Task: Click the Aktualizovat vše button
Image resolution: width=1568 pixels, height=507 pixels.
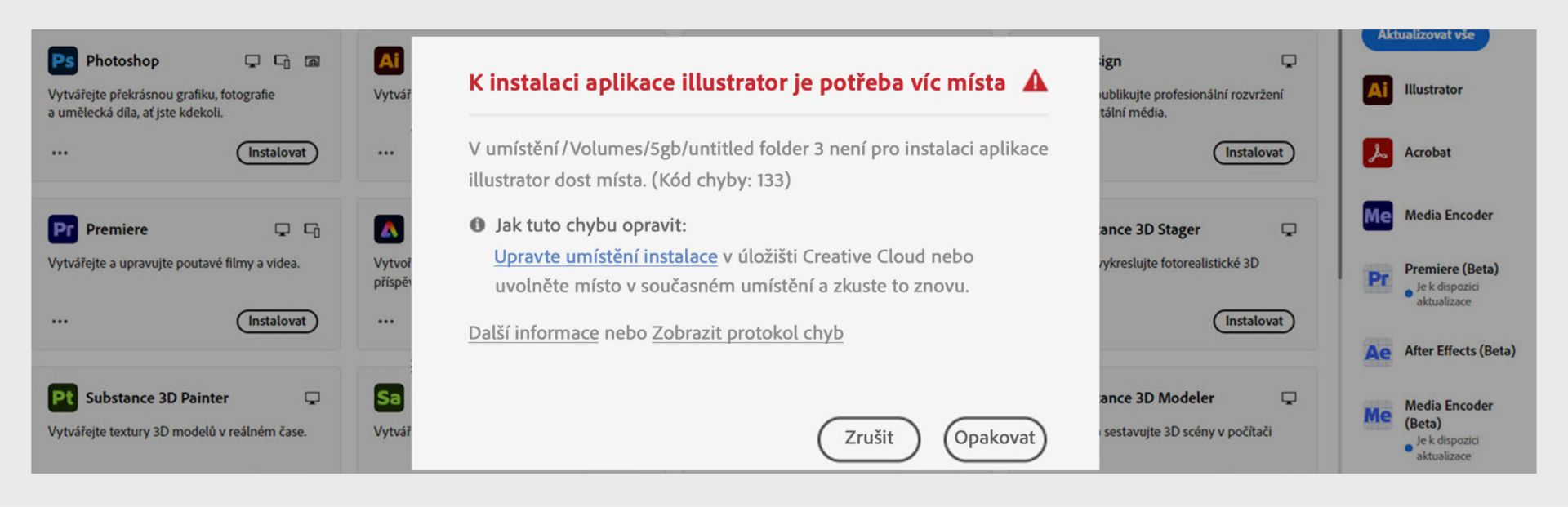Action: pos(1425,37)
